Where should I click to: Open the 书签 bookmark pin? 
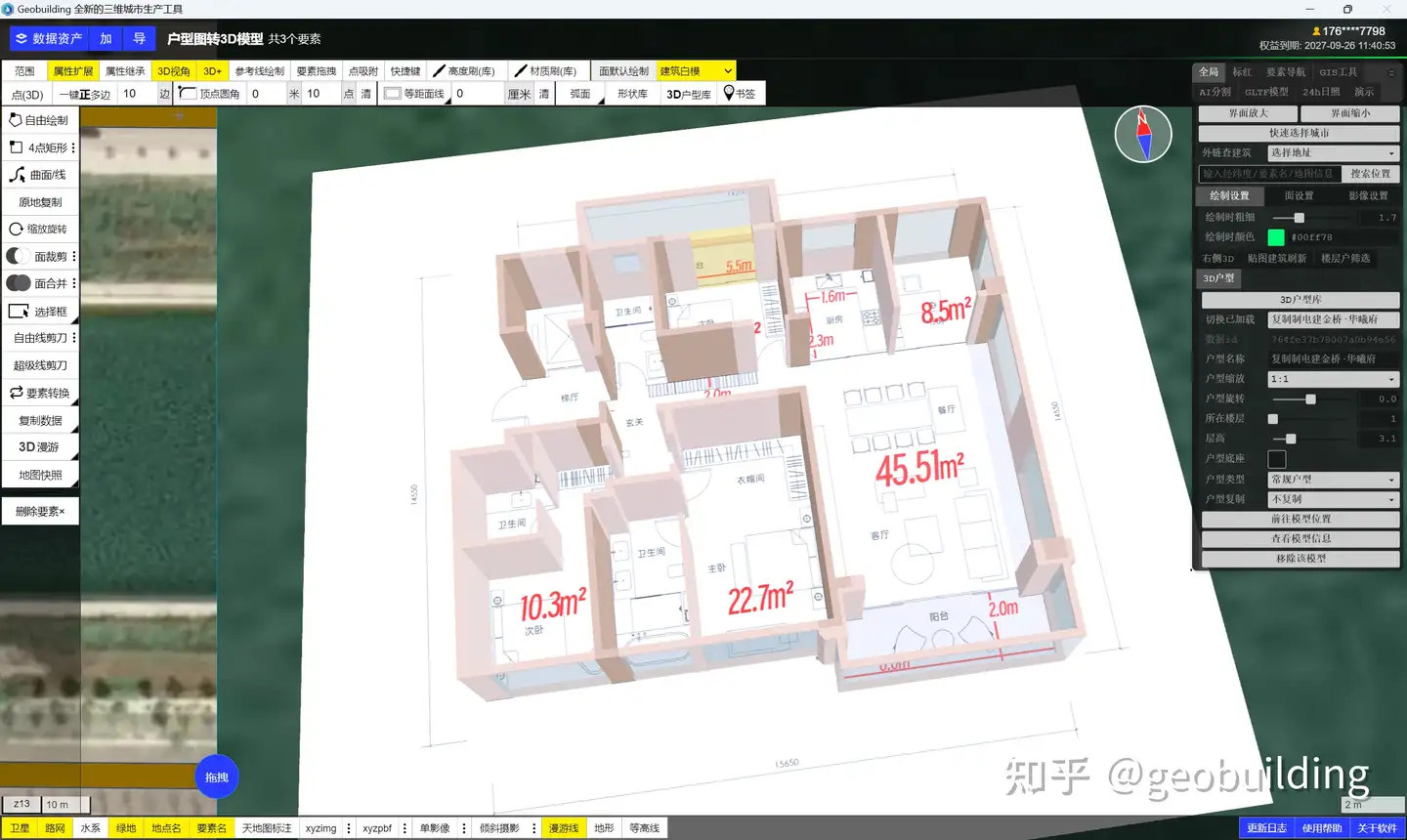(x=740, y=94)
